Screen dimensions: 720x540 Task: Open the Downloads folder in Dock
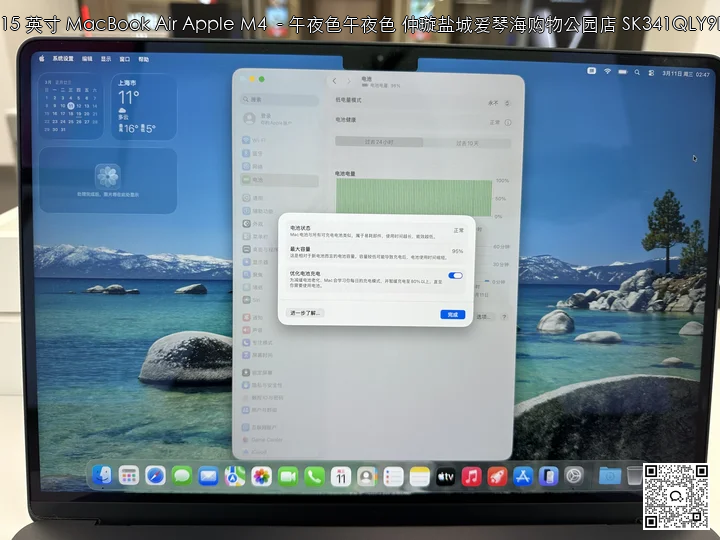pyautogui.click(x=610, y=476)
